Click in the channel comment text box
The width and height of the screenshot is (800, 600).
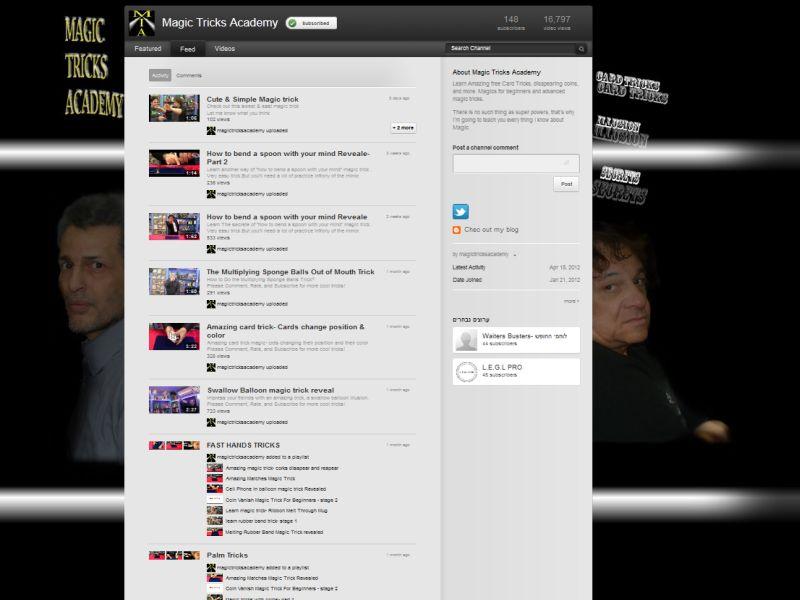[516, 164]
